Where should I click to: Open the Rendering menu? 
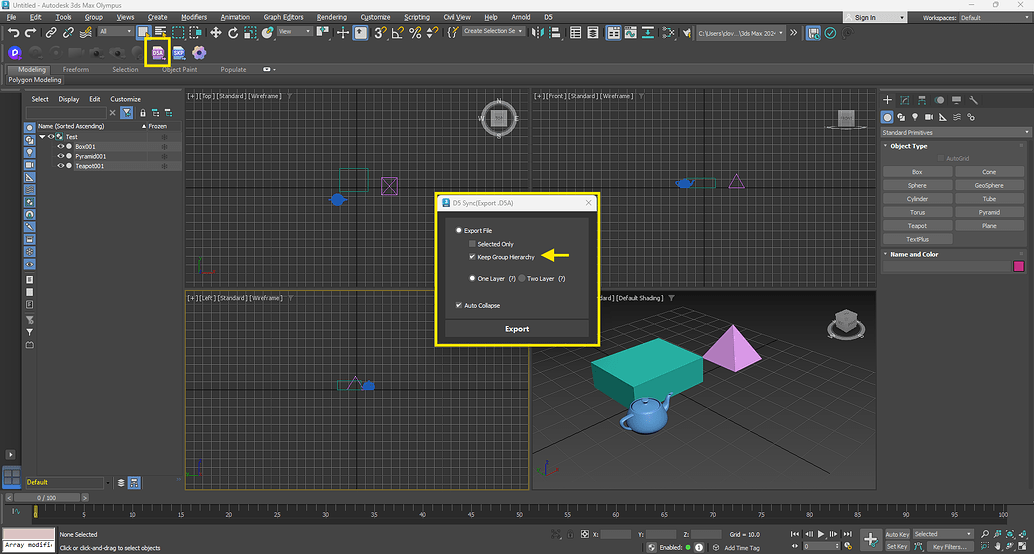pyautogui.click(x=332, y=16)
